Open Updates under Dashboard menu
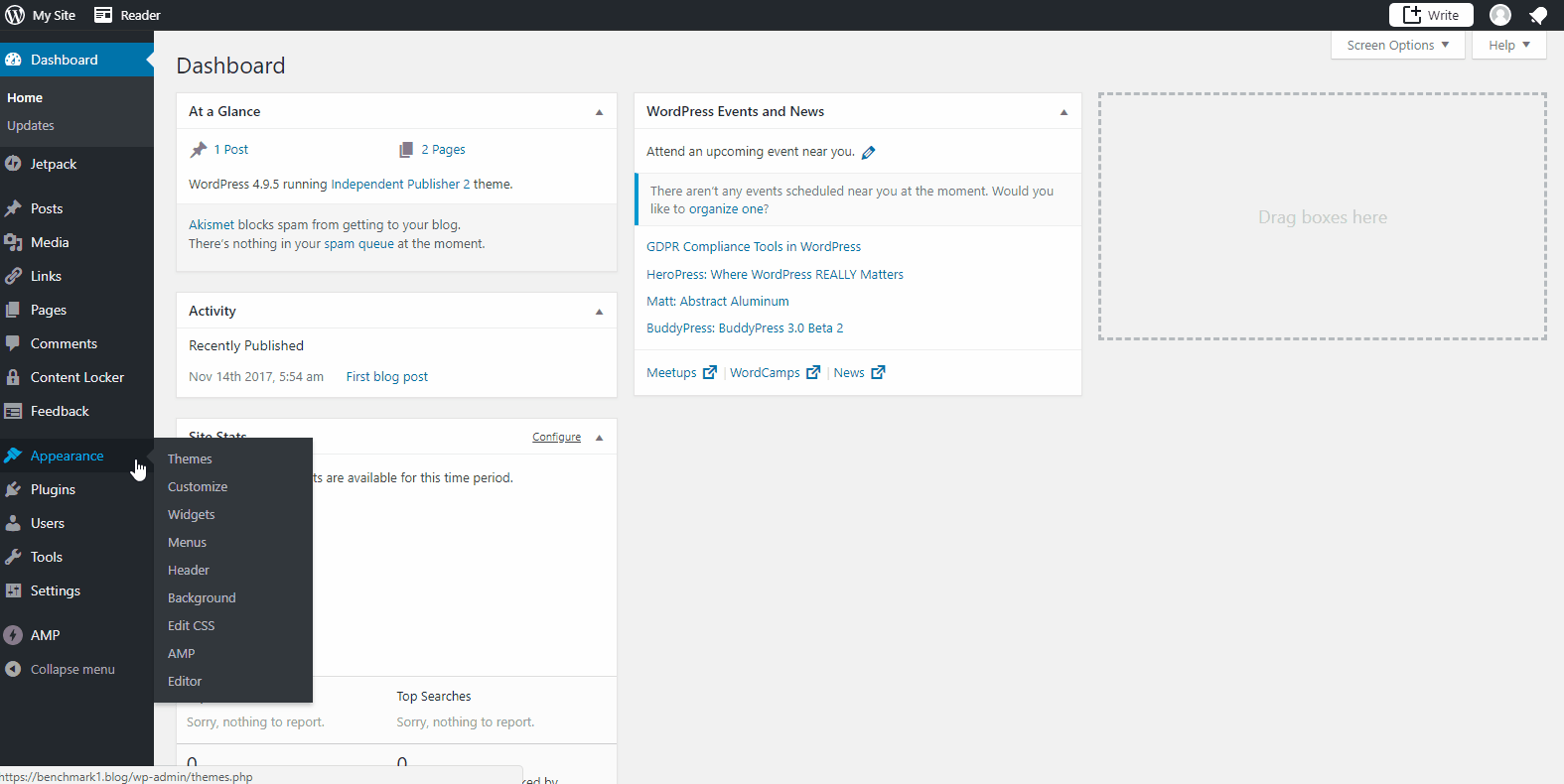 (31, 126)
